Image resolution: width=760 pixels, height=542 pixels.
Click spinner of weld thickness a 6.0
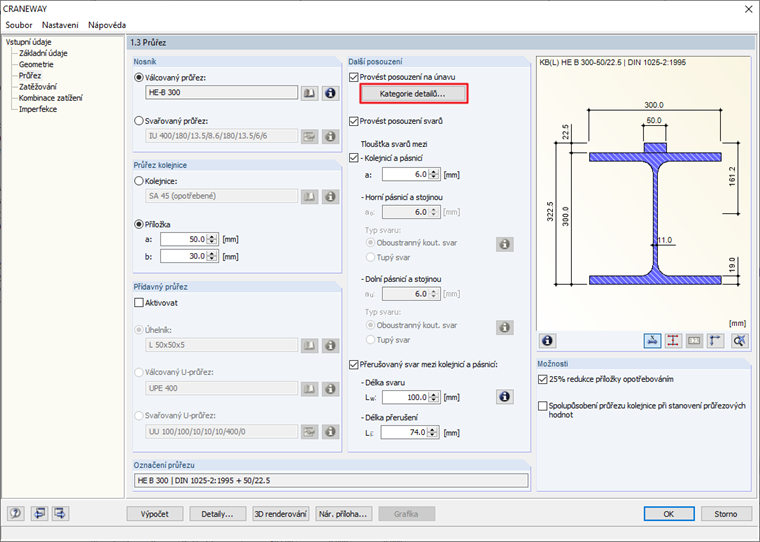434,175
